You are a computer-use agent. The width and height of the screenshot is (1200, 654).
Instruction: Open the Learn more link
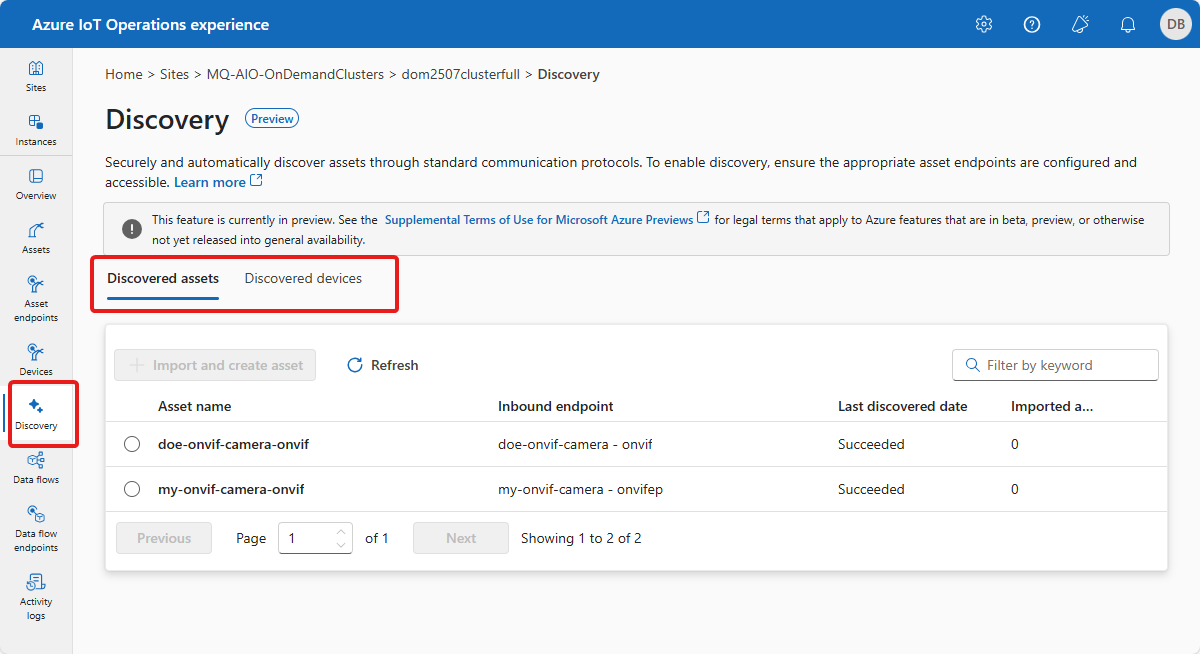tap(210, 182)
